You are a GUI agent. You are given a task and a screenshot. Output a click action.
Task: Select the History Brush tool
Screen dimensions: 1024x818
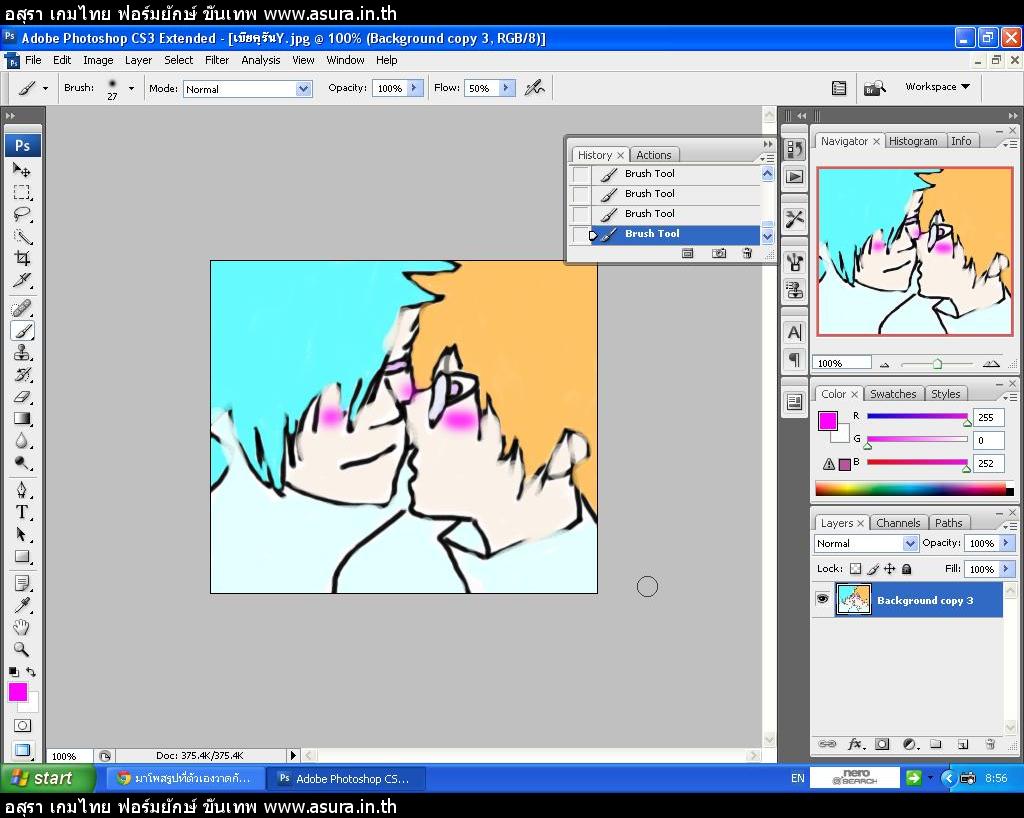[22, 375]
